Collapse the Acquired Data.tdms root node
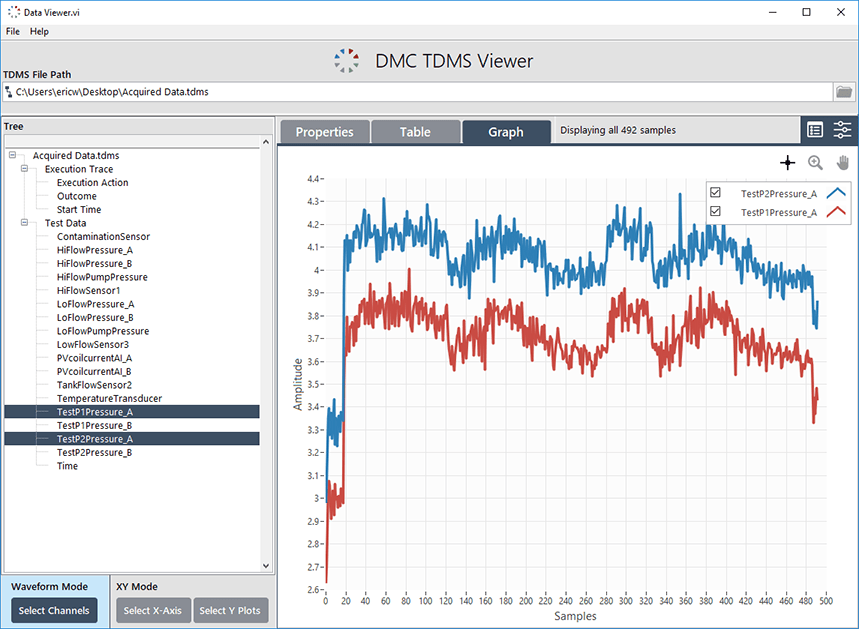The height and width of the screenshot is (629, 859). point(13,155)
